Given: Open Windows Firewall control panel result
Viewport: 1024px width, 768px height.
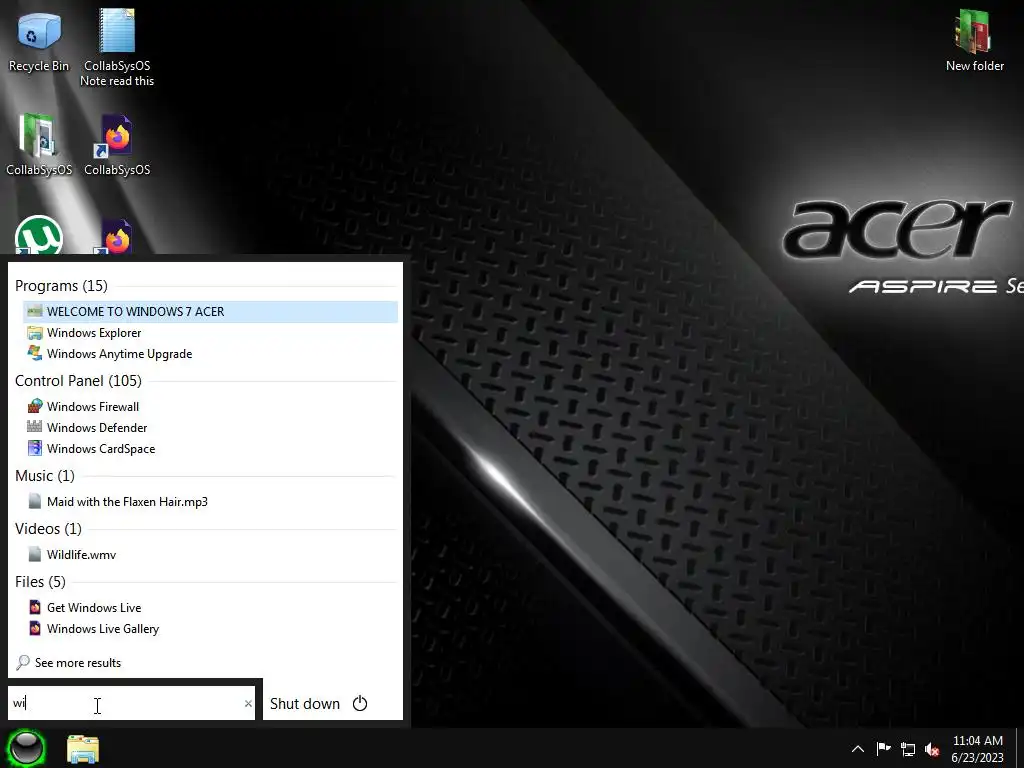Looking at the screenshot, I should (x=210, y=407).
